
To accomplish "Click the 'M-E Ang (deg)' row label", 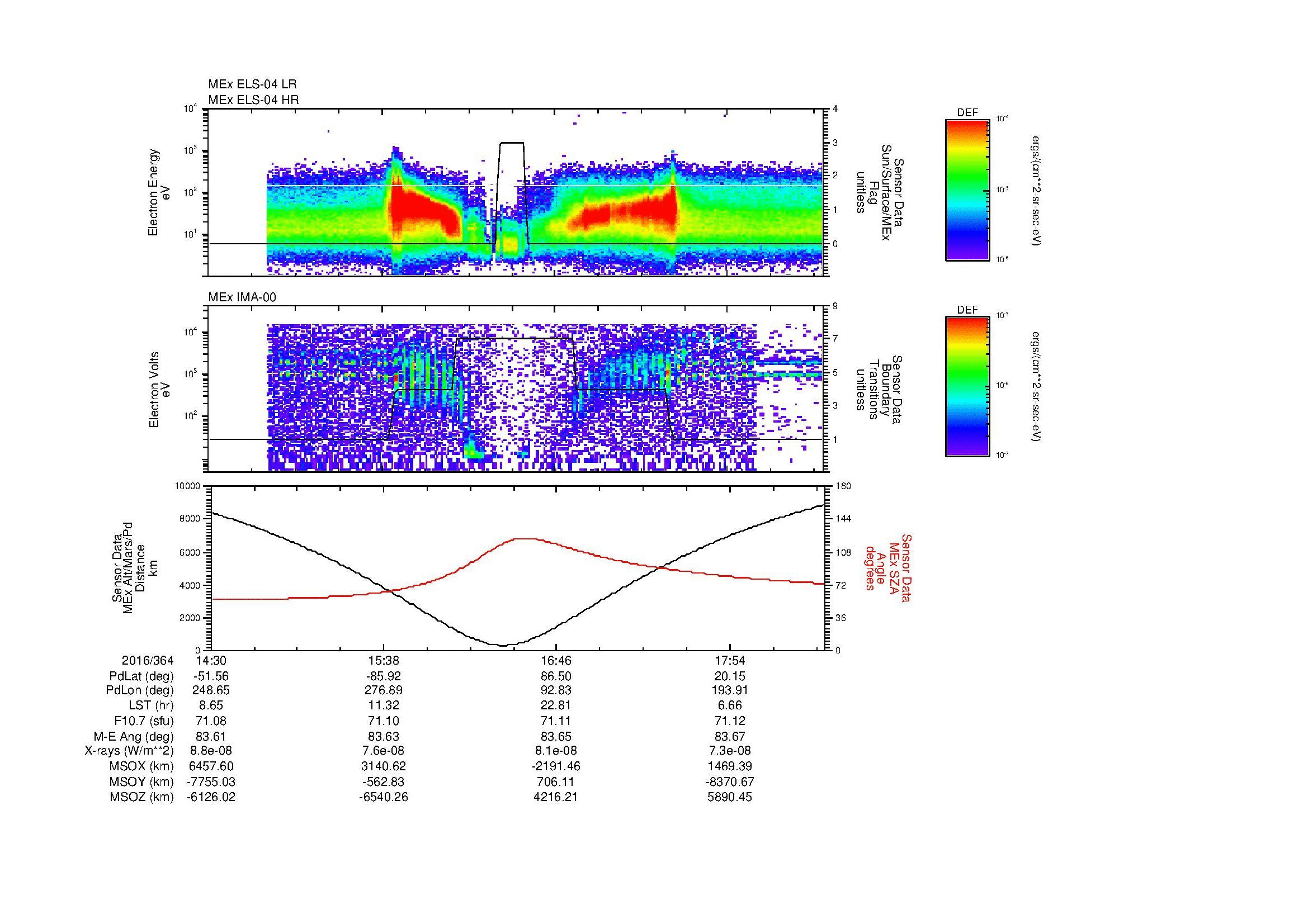I will click(133, 736).
